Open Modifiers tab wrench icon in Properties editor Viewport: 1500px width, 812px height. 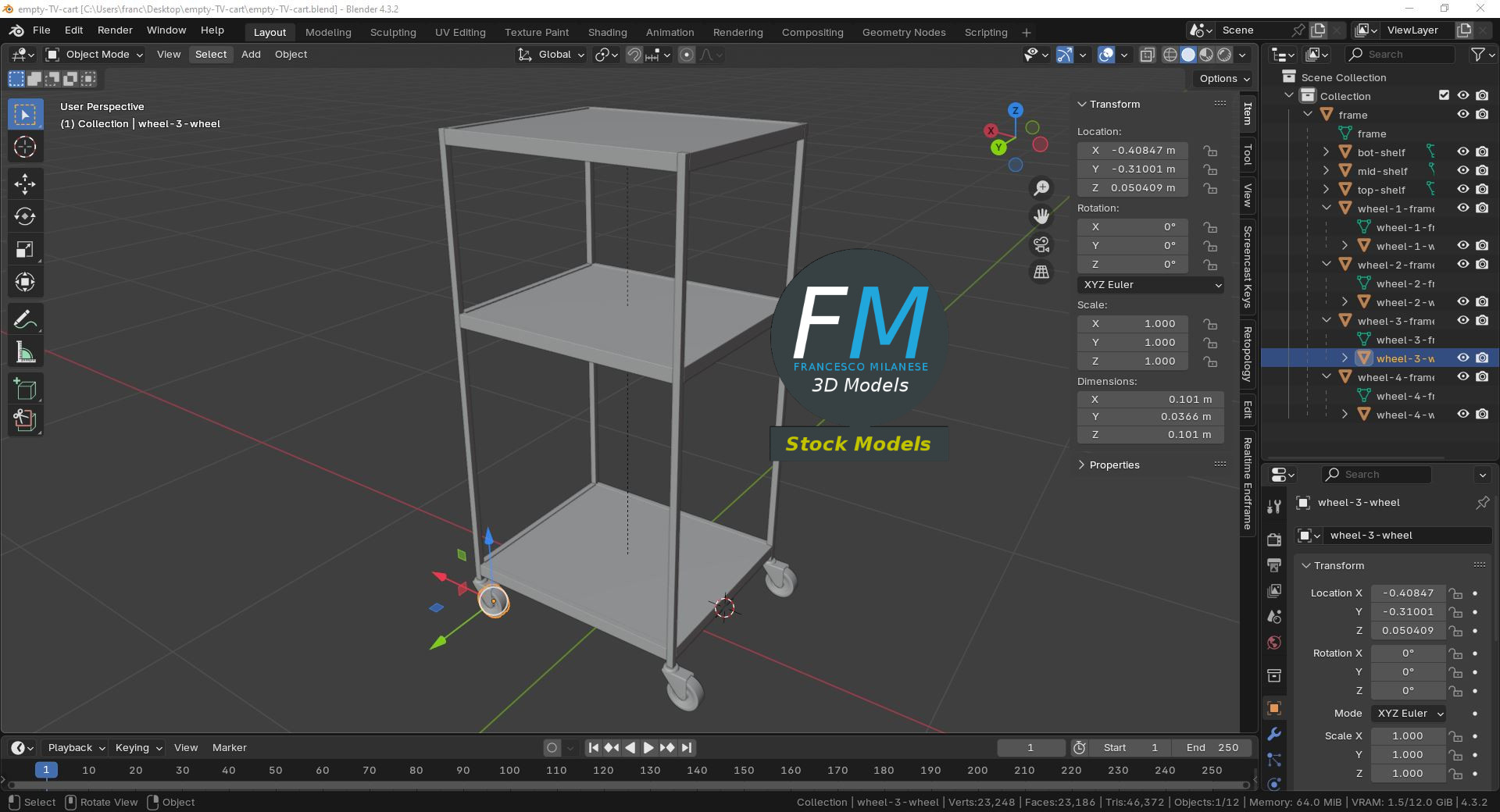tap(1274, 734)
